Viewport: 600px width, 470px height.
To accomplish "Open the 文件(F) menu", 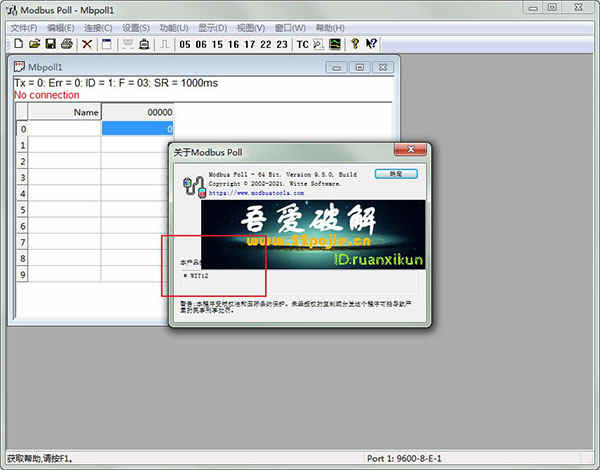I will coord(23,28).
